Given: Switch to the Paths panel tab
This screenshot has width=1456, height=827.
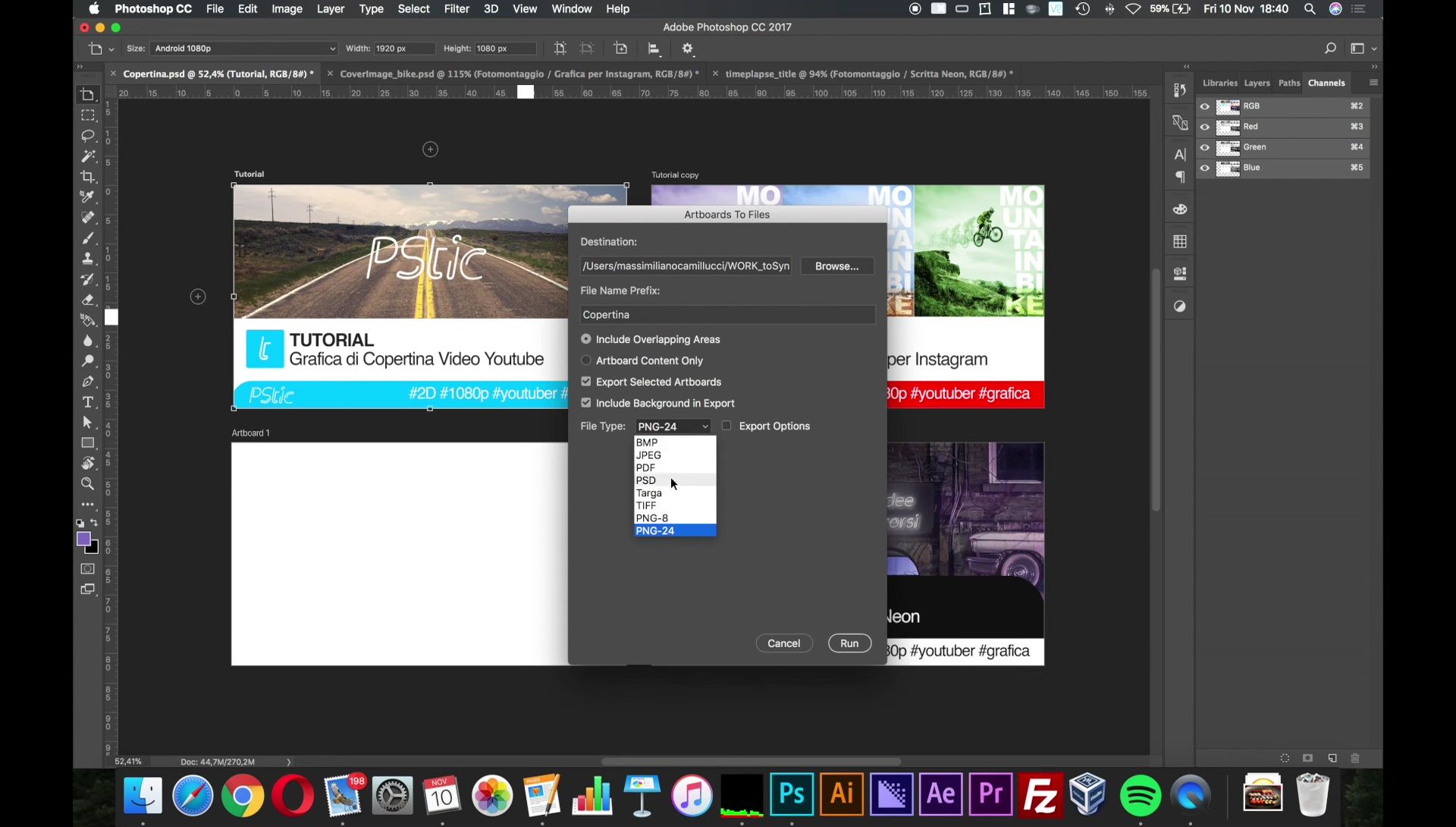Looking at the screenshot, I should [1289, 83].
